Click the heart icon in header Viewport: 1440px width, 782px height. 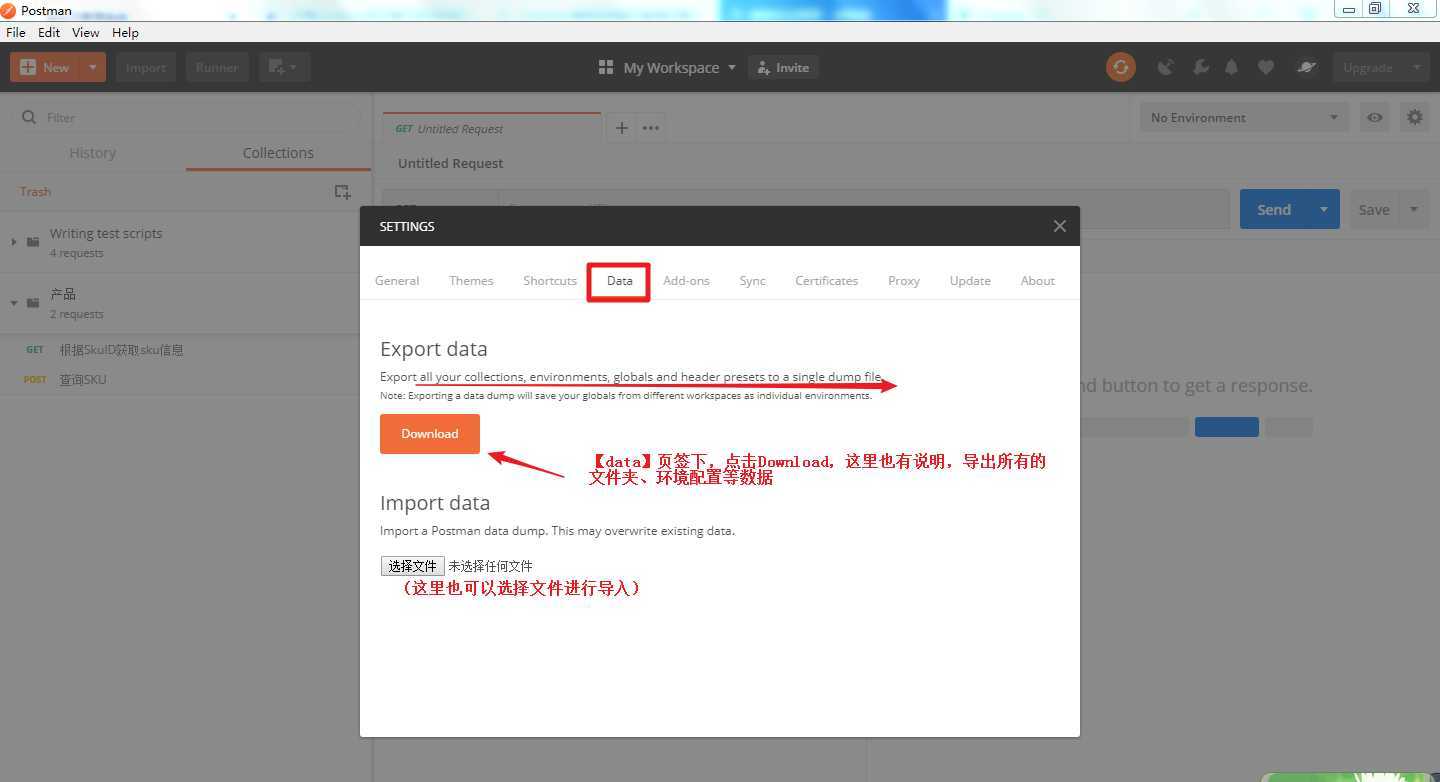(x=1266, y=67)
